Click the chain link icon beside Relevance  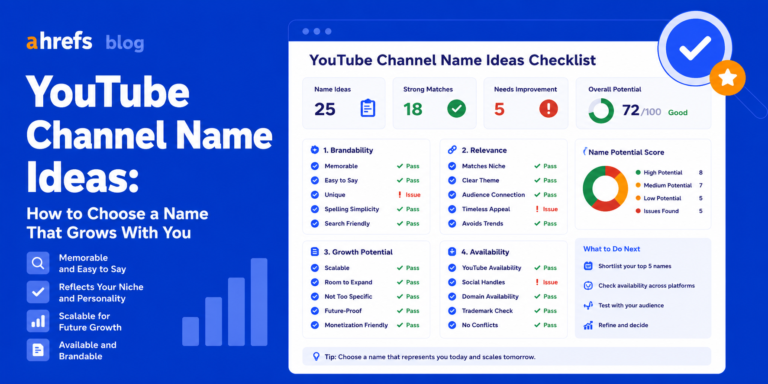pyautogui.click(x=452, y=150)
